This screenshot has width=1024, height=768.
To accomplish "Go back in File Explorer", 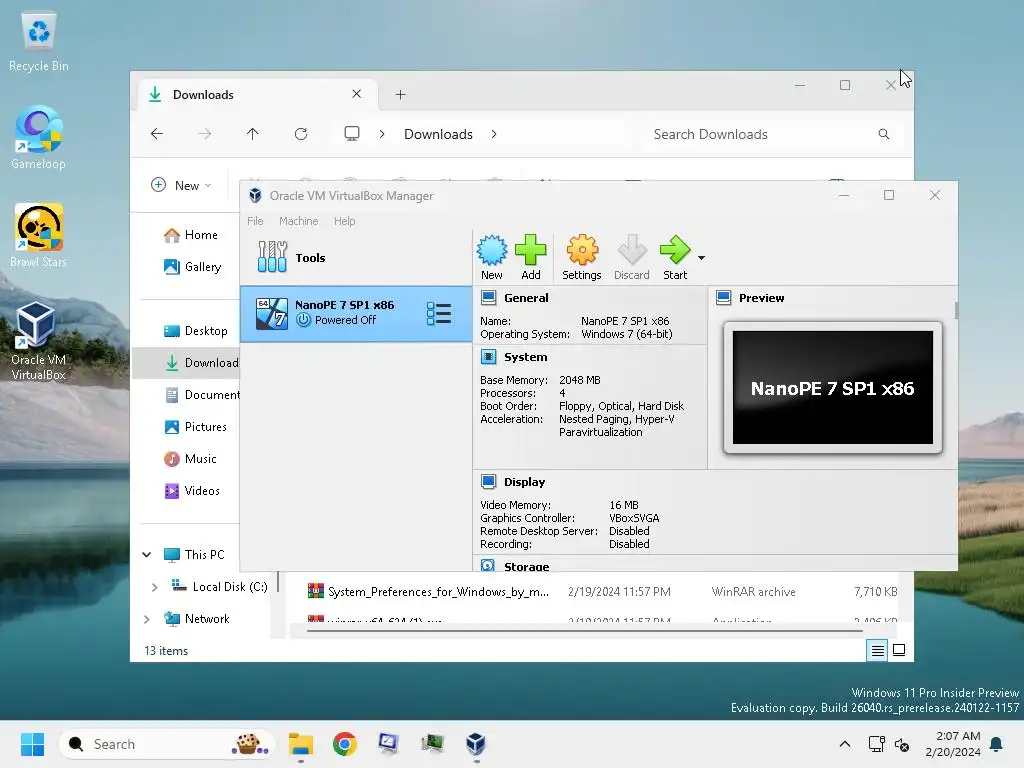I will coord(157,134).
